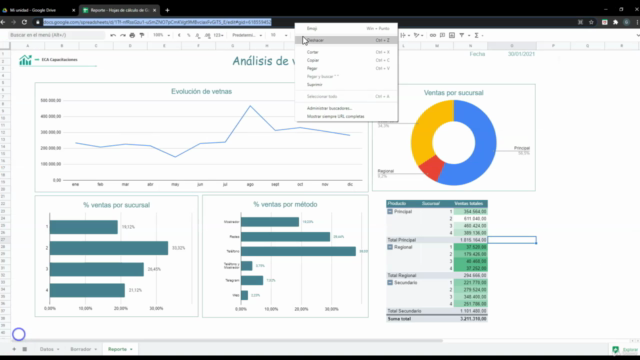Go back using the Chrome back arrow
The height and width of the screenshot is (360, 640).
pos(3,22)
